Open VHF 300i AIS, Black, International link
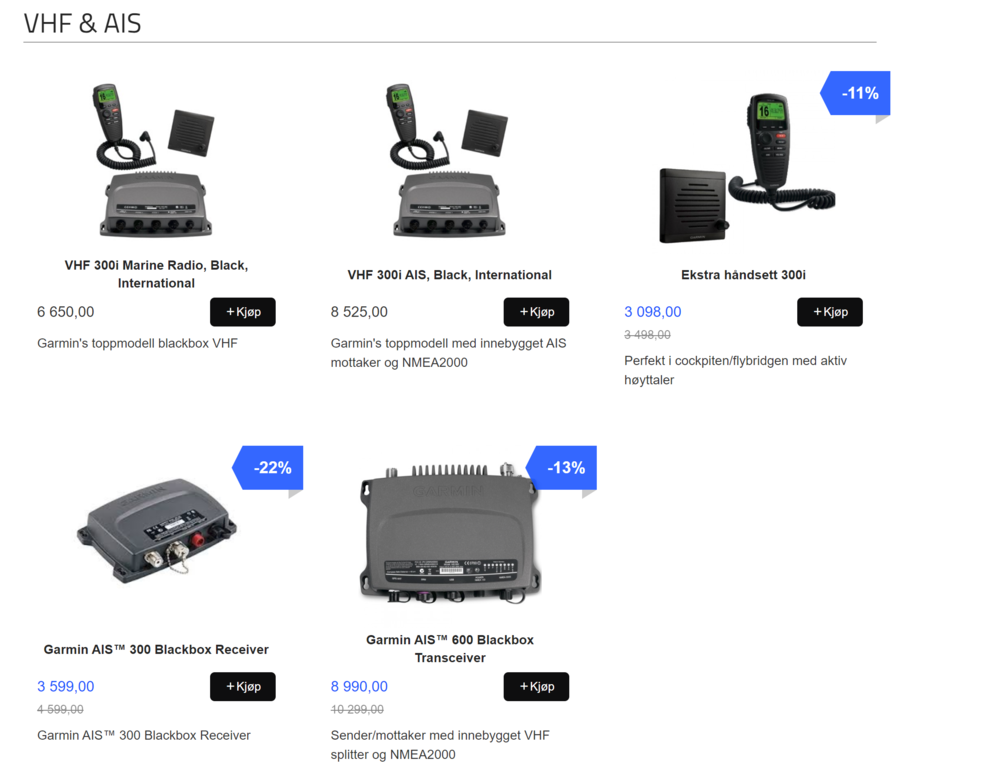Viewport: 1000px width, 769px height. click(450, 275)
